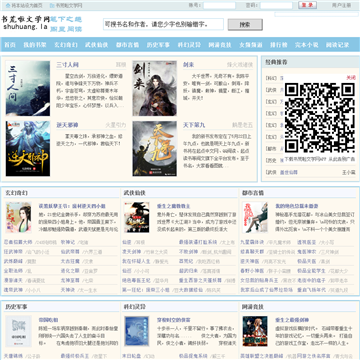Image resolution: width=360 pixels, height=360 pixels.
Task: Open 九星霸体诀 in the 都市言情 list
Action: pos(252,242)
